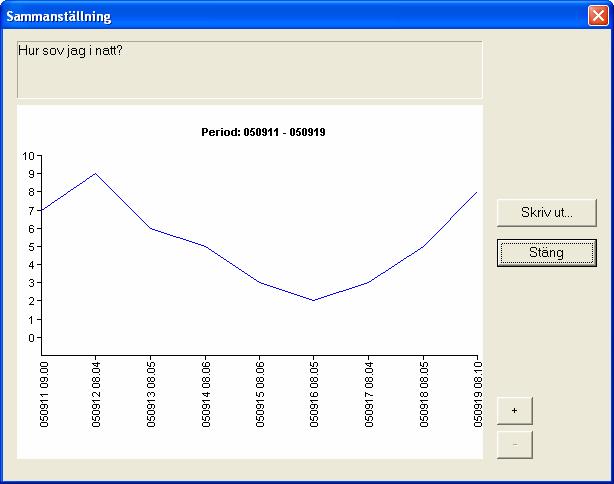Click the x-axis label 050913 08.05

coord(151,394)
